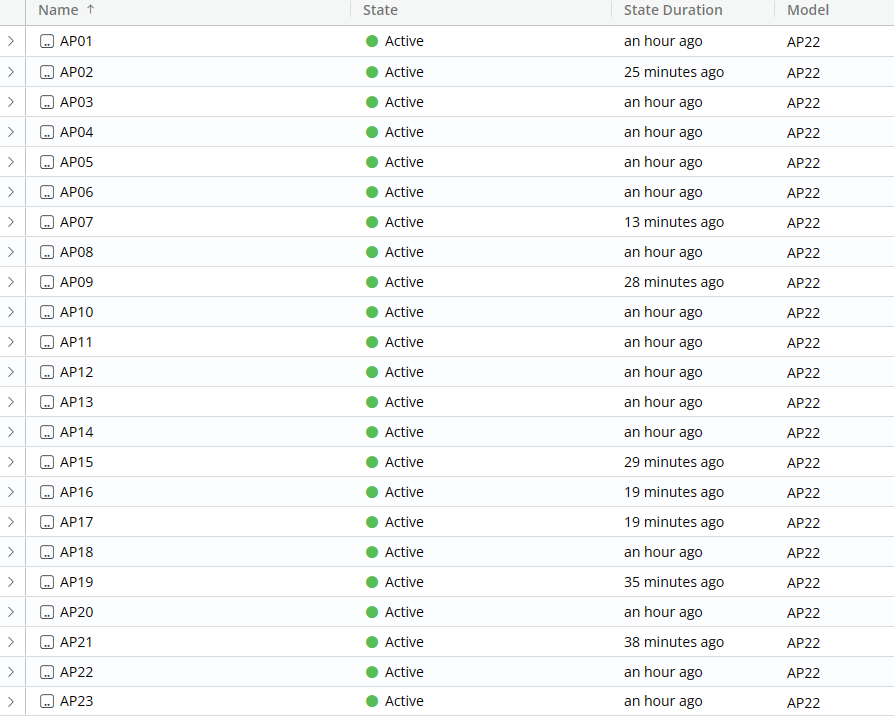Click 'an hour ago' duration for AP13
This screenshot has width=894, height=718.
[x=663, y=403]
